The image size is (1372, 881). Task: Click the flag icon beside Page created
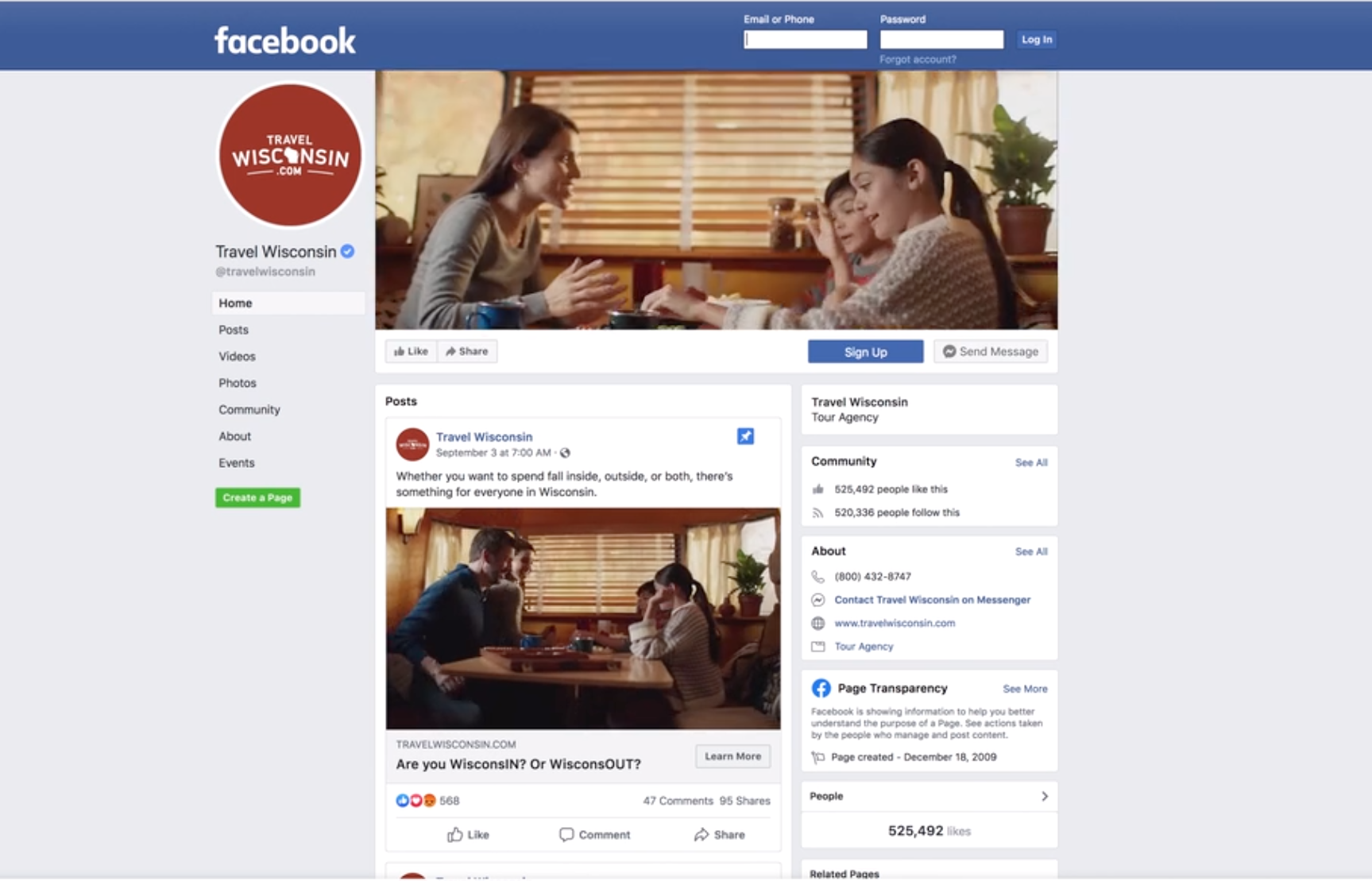818,757
